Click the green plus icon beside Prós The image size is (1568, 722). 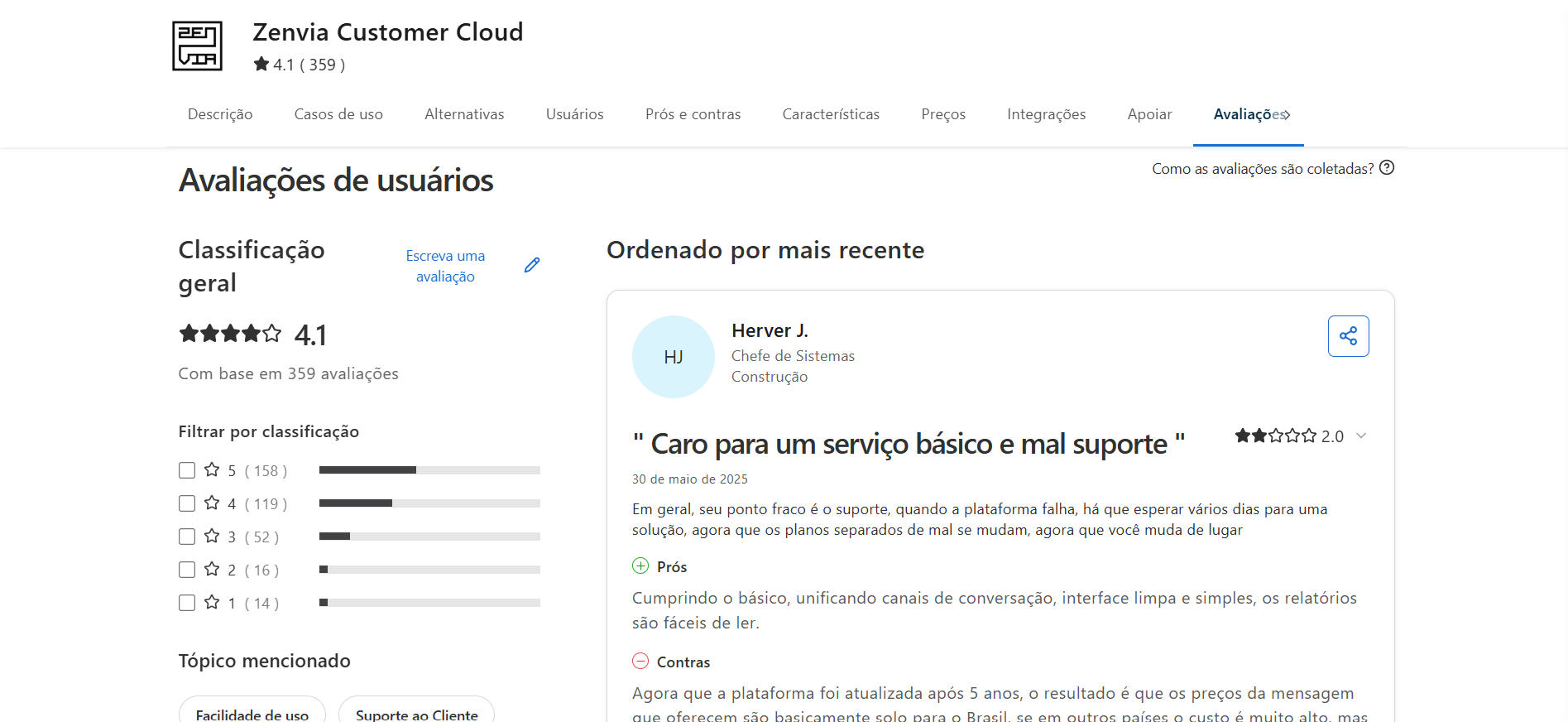[x=640, y=566]
